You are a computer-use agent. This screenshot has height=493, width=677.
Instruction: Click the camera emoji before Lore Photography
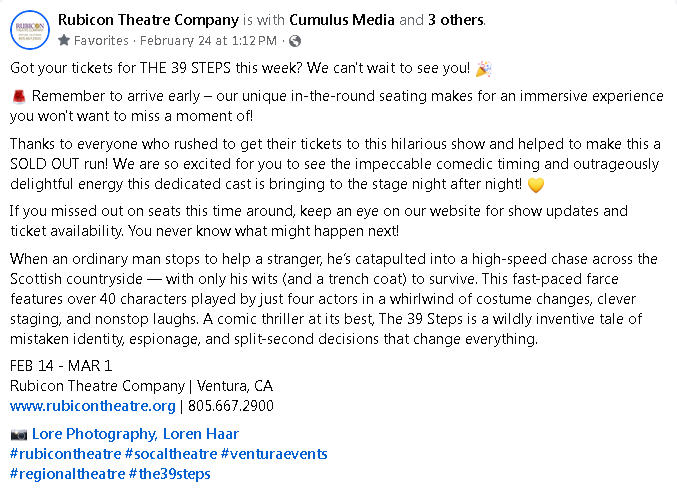click(x=19, y=434)
